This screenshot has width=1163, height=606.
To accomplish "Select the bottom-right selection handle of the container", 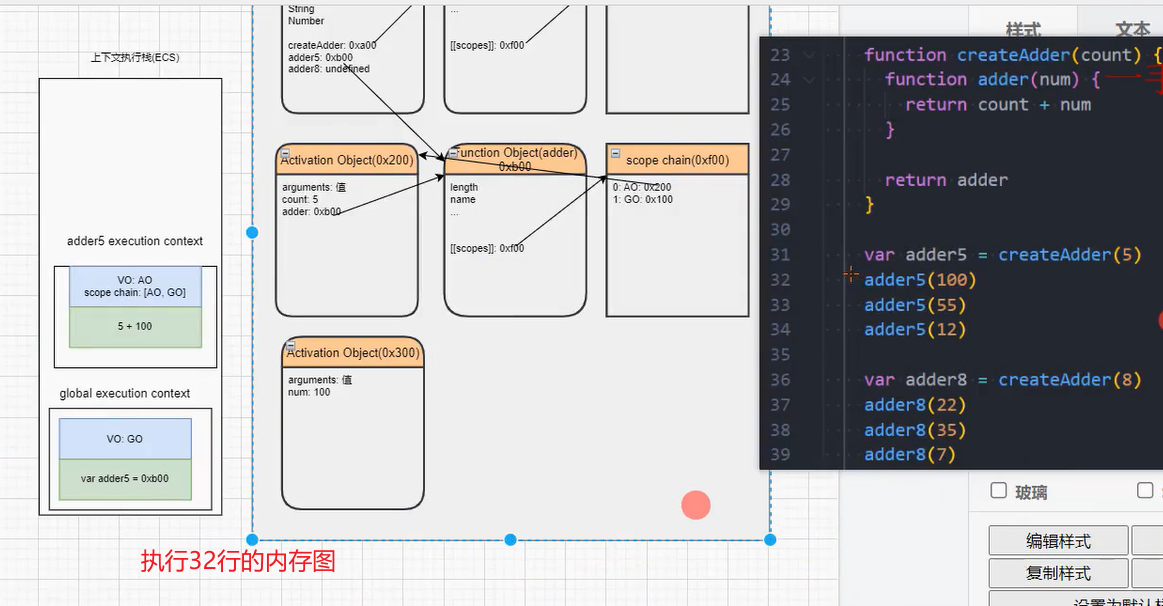I will point(770,540).
